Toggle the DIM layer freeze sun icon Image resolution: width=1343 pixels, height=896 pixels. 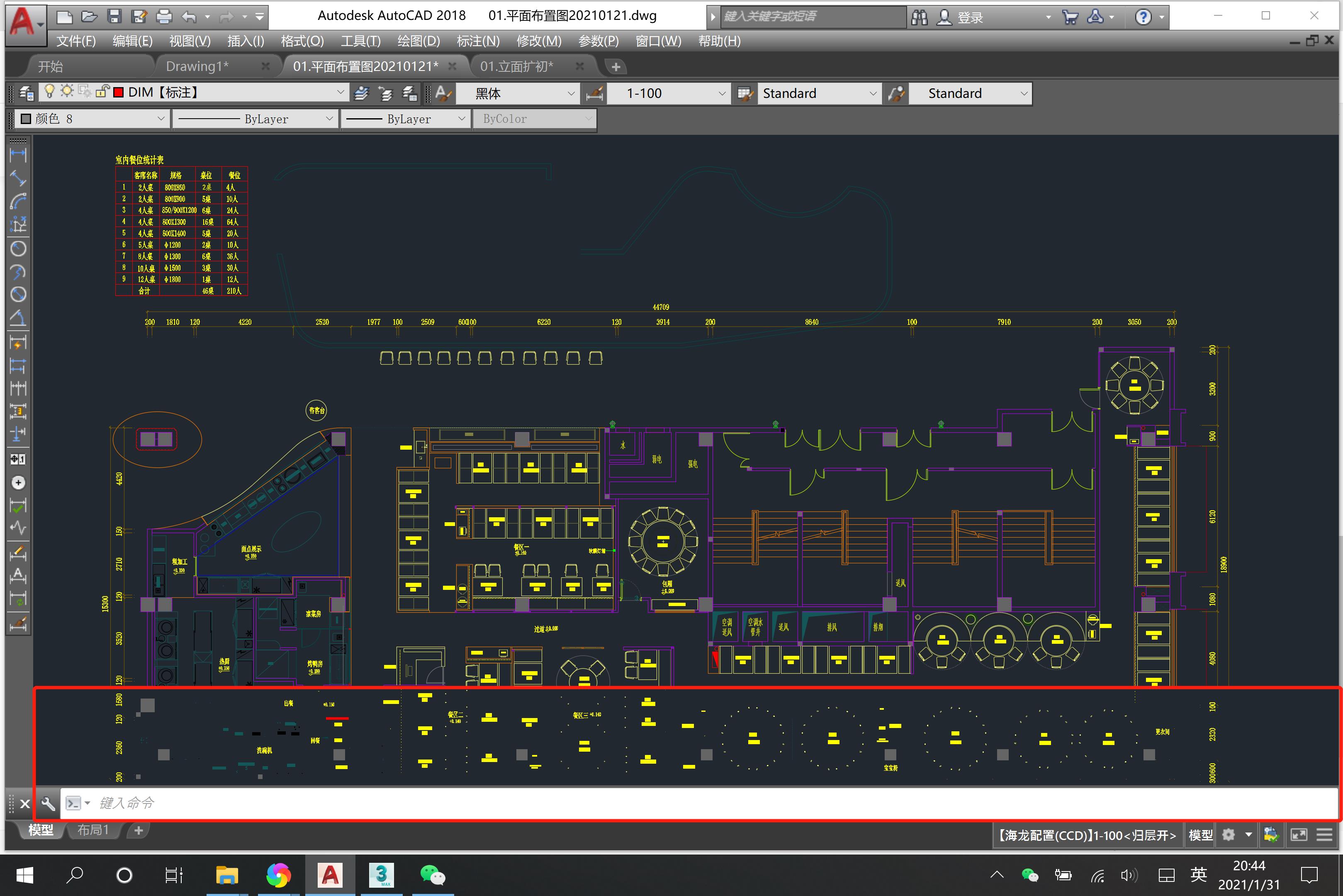tap(67, 91)
